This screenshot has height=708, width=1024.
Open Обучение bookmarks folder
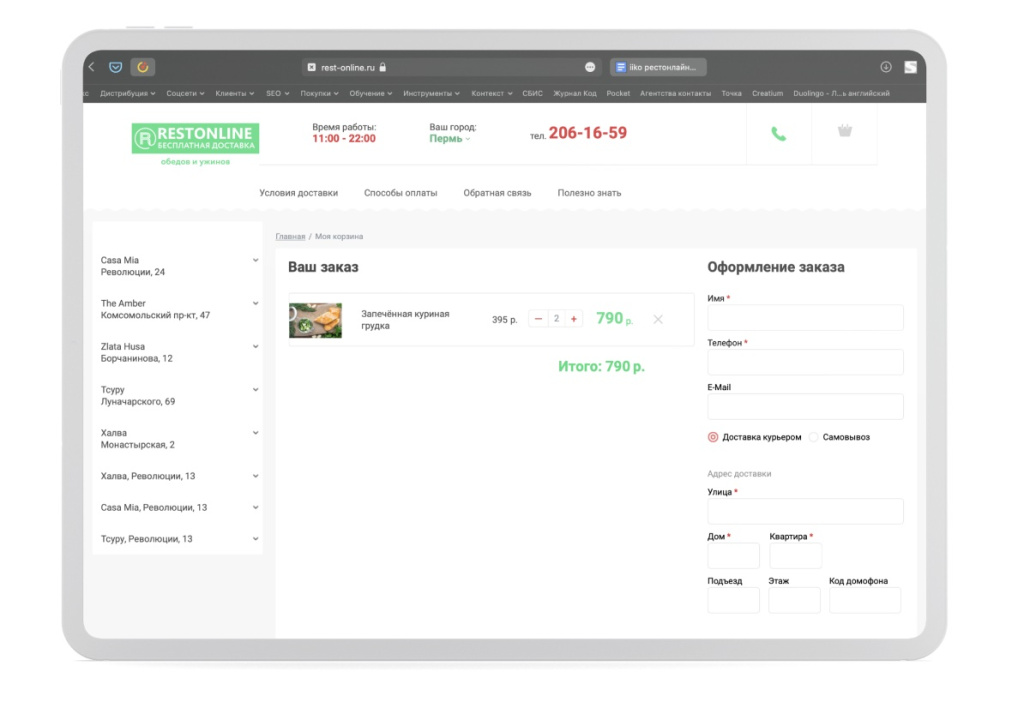point(370,93)
